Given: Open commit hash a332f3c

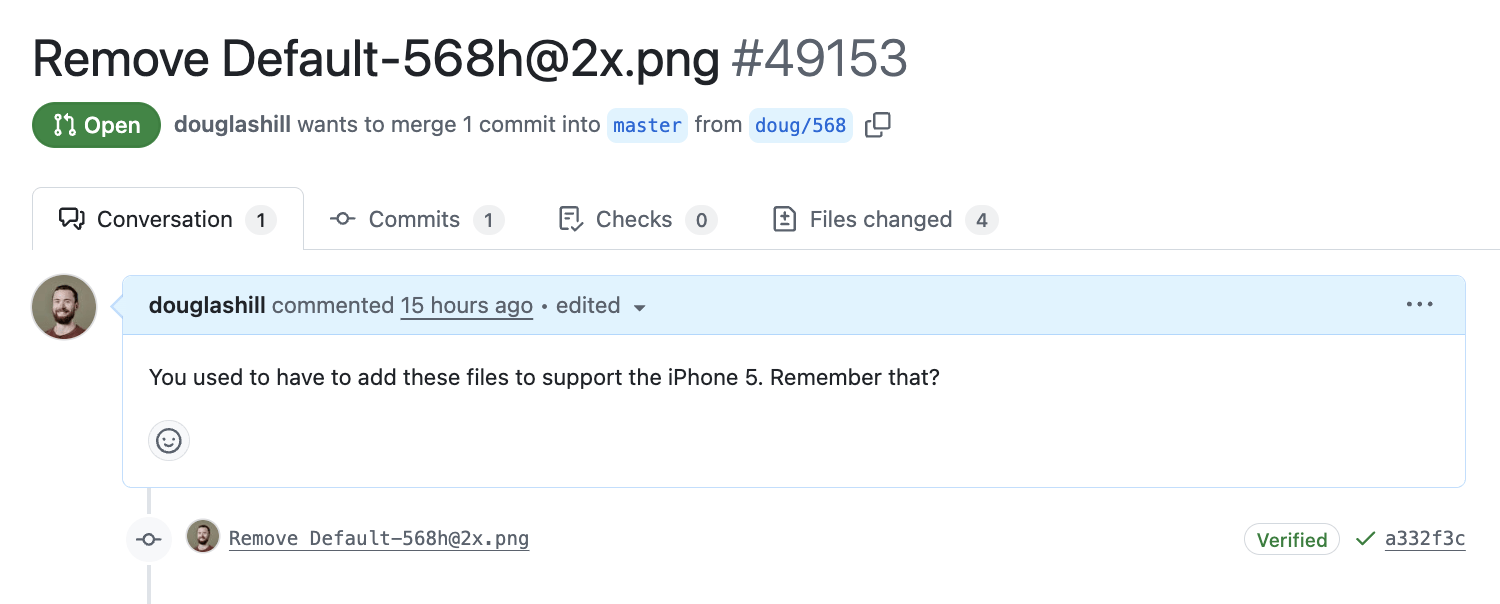Looking at the screenshot, I should 1424,539.
